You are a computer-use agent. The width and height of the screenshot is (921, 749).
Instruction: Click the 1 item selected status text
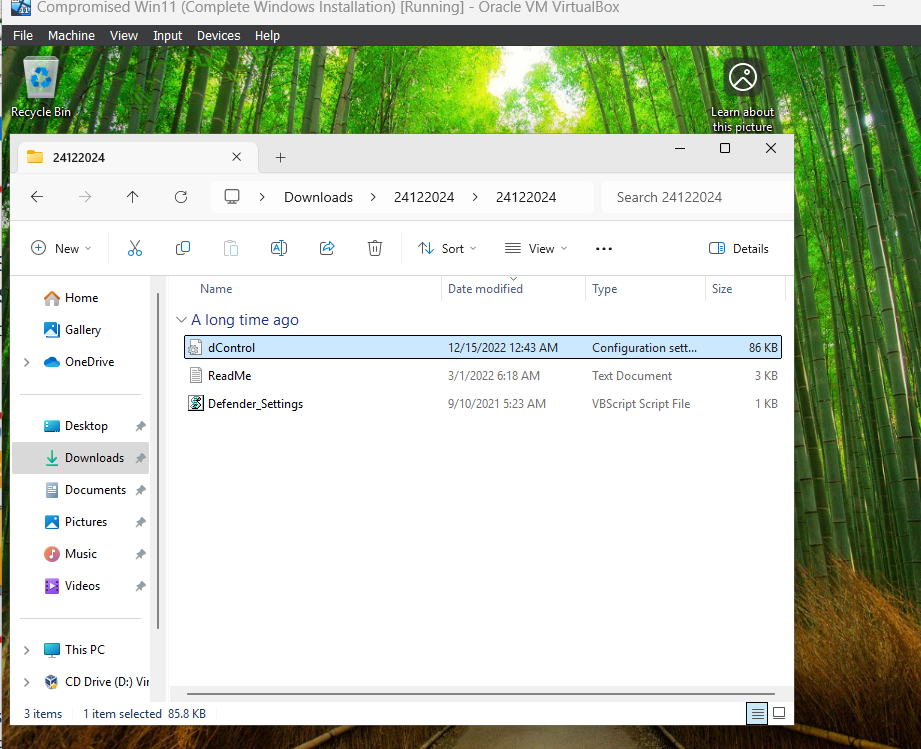(122, 714)
